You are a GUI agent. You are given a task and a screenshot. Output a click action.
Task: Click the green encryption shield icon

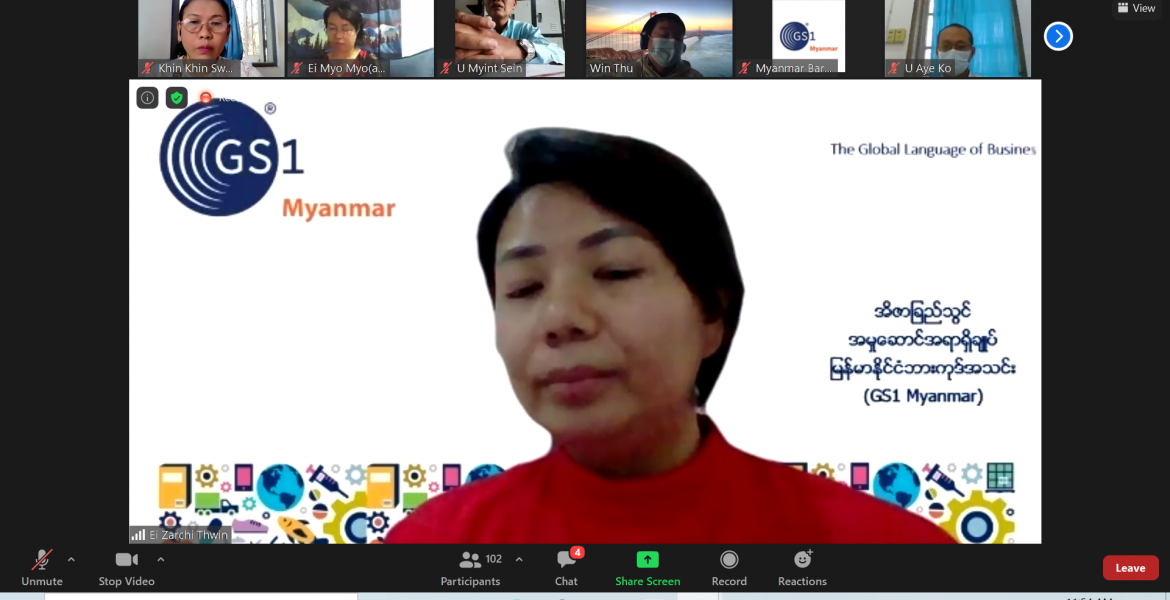[x=177, y=98]
